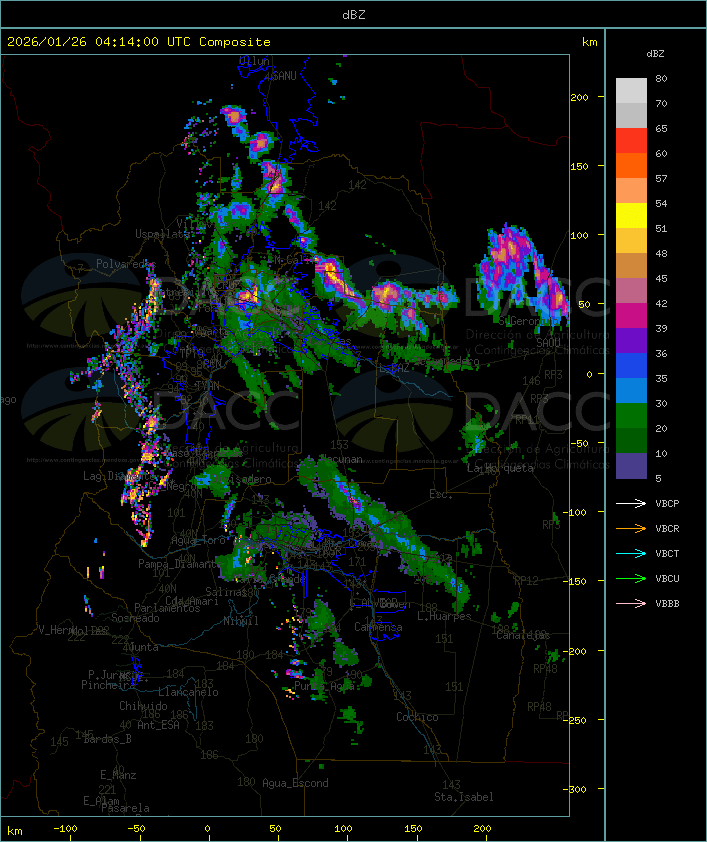Click the cyan VBCT arrow icon
The height and width of the screenshot is (842, 707).
(632, 553)
